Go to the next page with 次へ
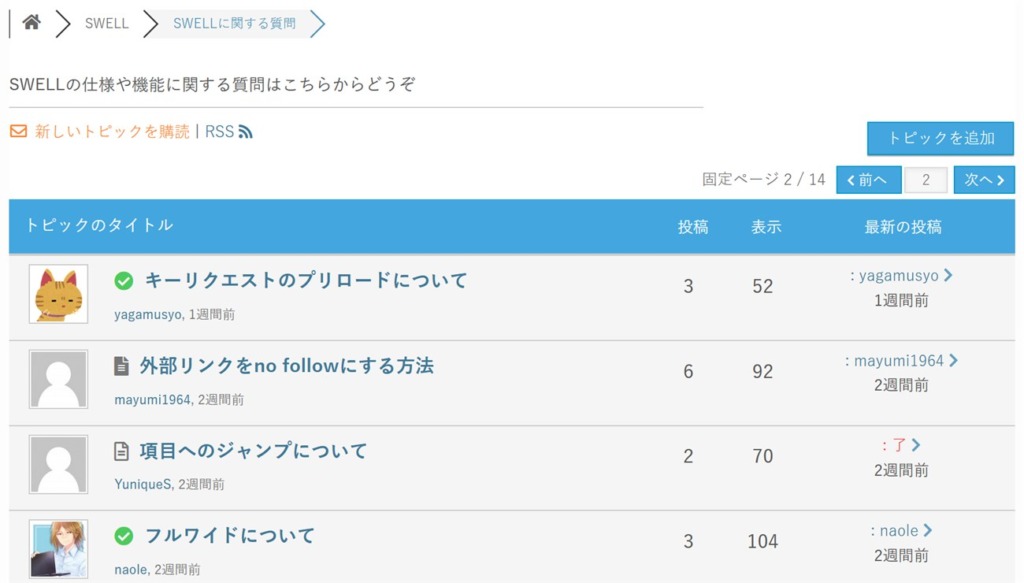The width and height of the screenshot is (1024, 583). [x=984, y=180]
